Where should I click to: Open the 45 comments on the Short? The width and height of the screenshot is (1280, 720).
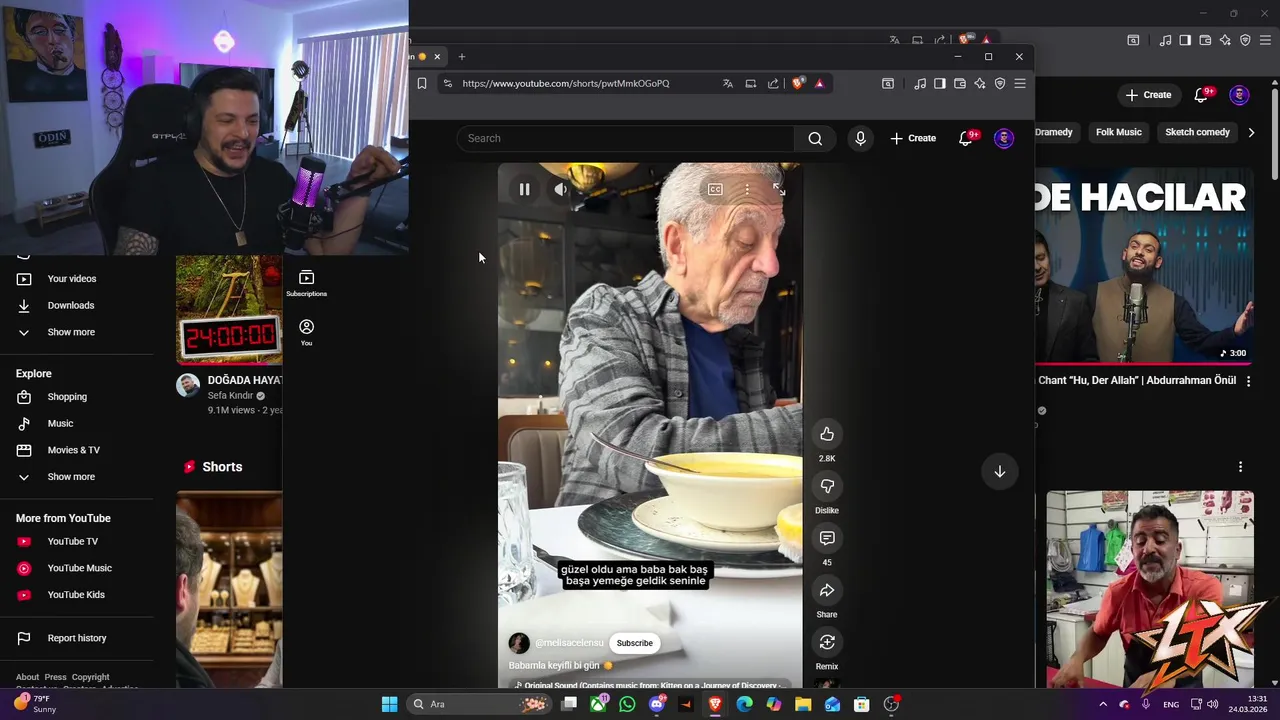point(827,538)
